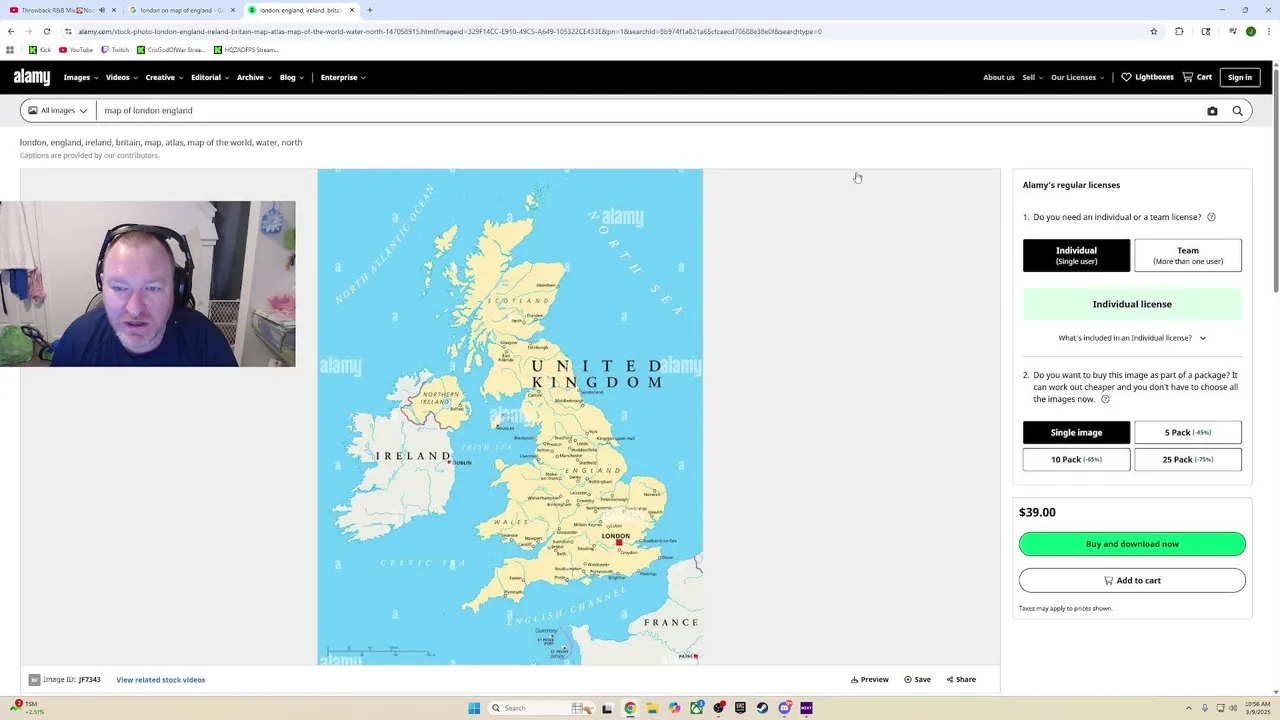The image size is (1280, 720).
Task: Click the help icon beside package question
Action: [1105, 399]
